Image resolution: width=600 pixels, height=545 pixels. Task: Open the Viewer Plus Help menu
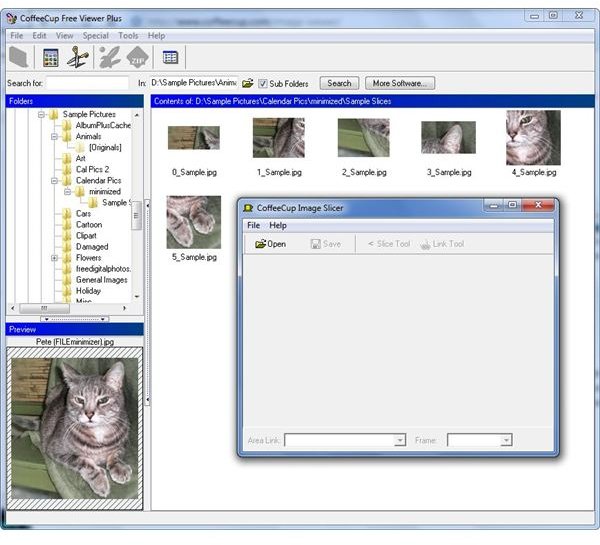pos(156,36)
